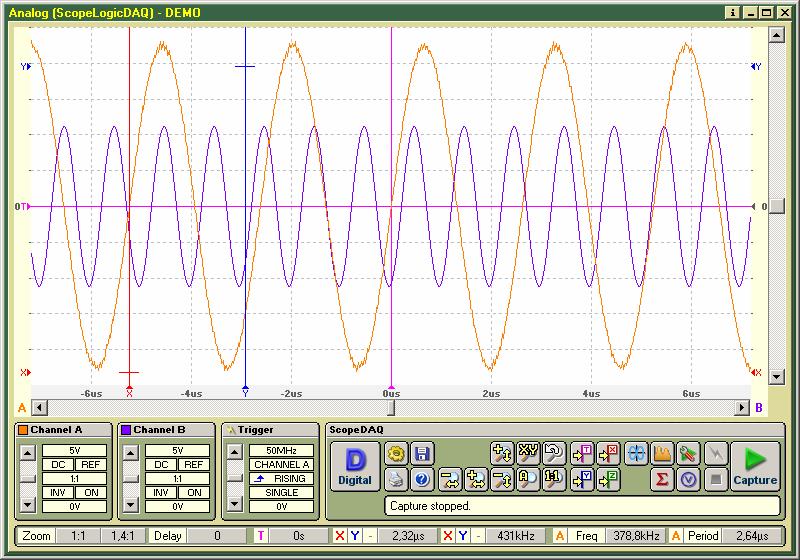Toggle Channel B REF setting
Image resolution: width=800 pixels, height=560 pixels.
point(194,465)
